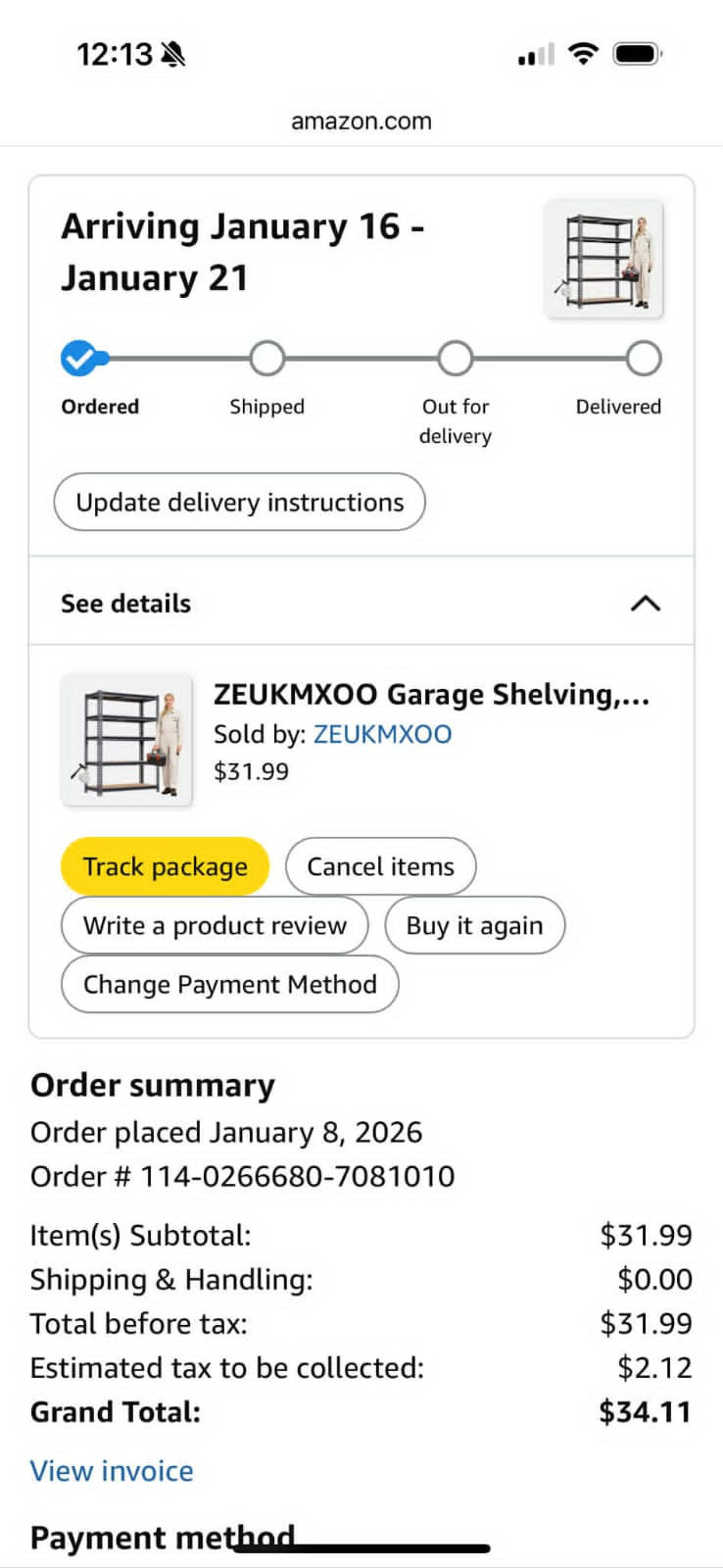Open the Garage Shelving item thumbnail
723x1568 pixels.
126,741
